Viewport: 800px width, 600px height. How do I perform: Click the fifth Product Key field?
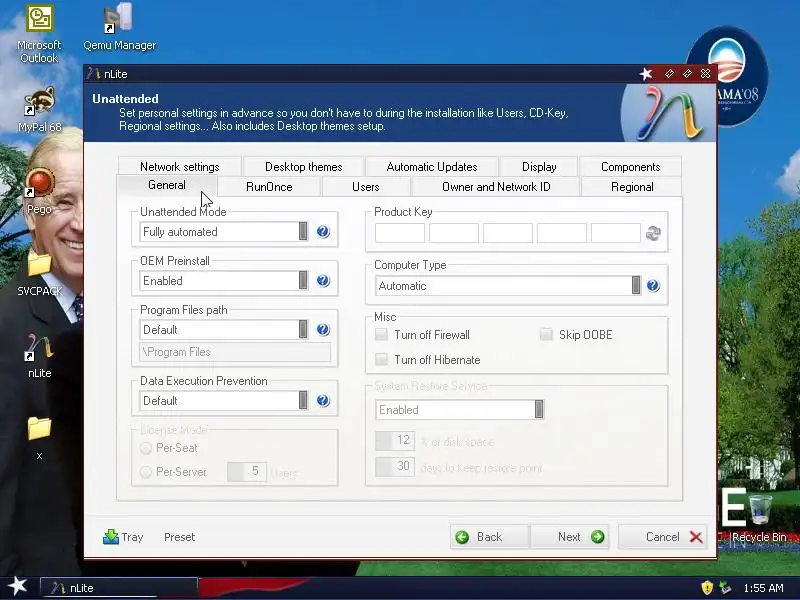pyautogui.click(x=616, y=233)
